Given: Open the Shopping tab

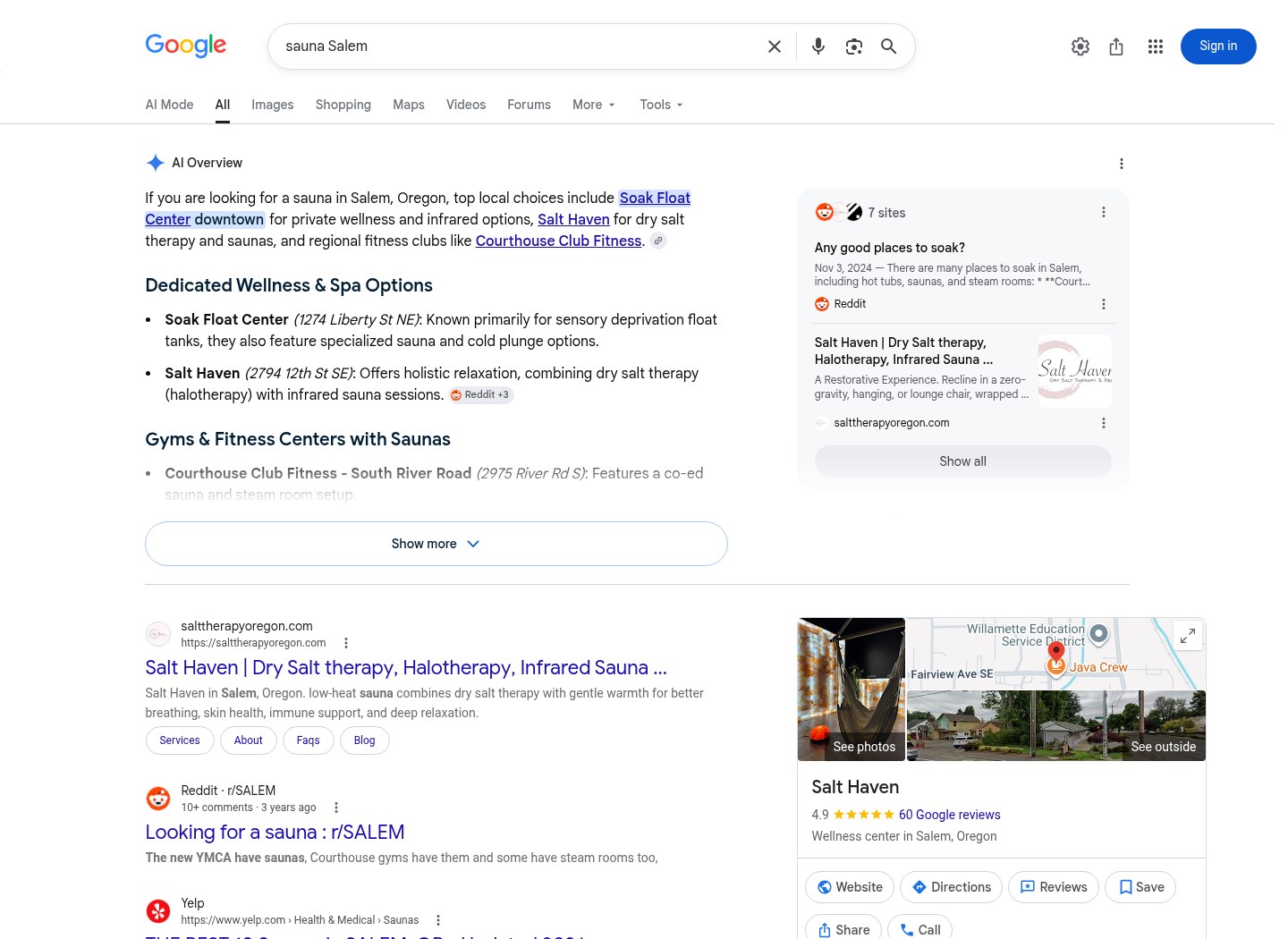Looking at the screenshot, I should (x=343, y=105).
